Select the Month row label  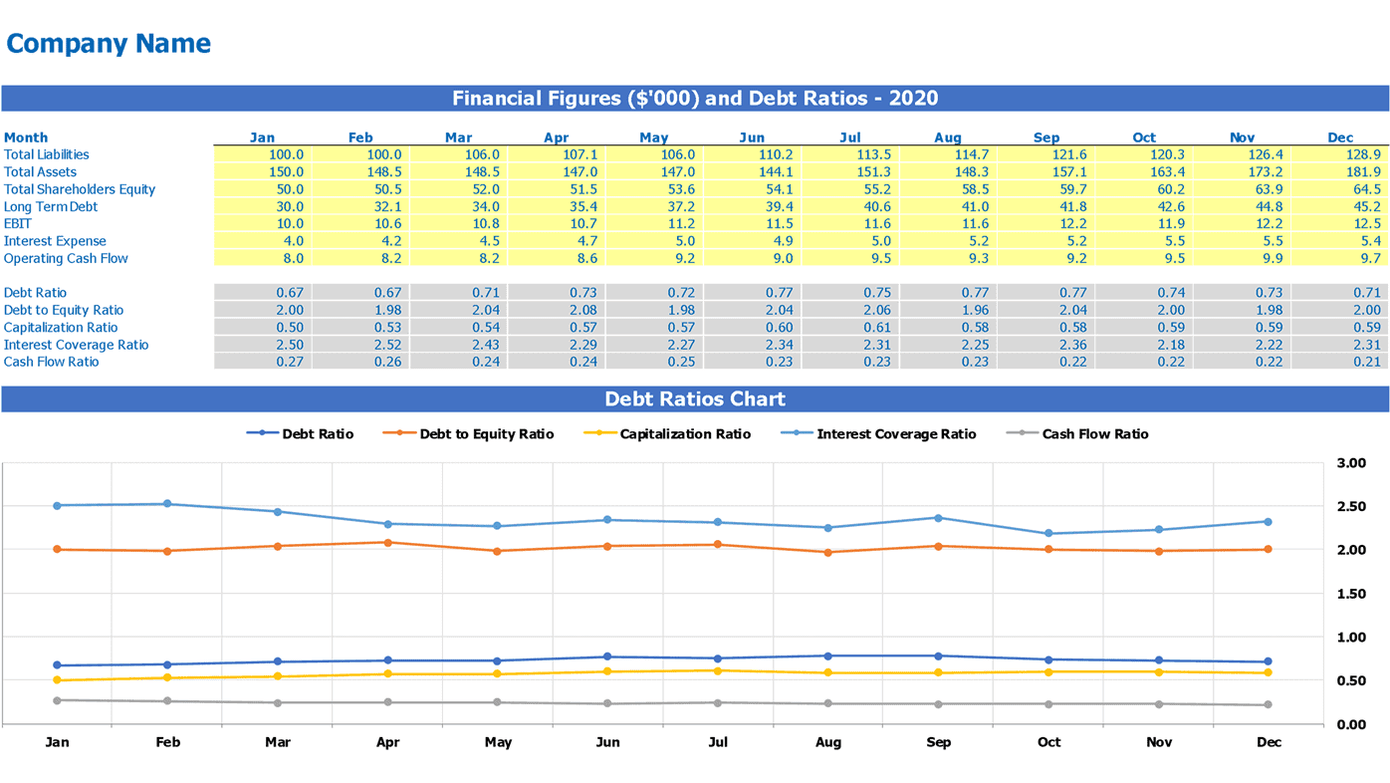coord(26,137)
